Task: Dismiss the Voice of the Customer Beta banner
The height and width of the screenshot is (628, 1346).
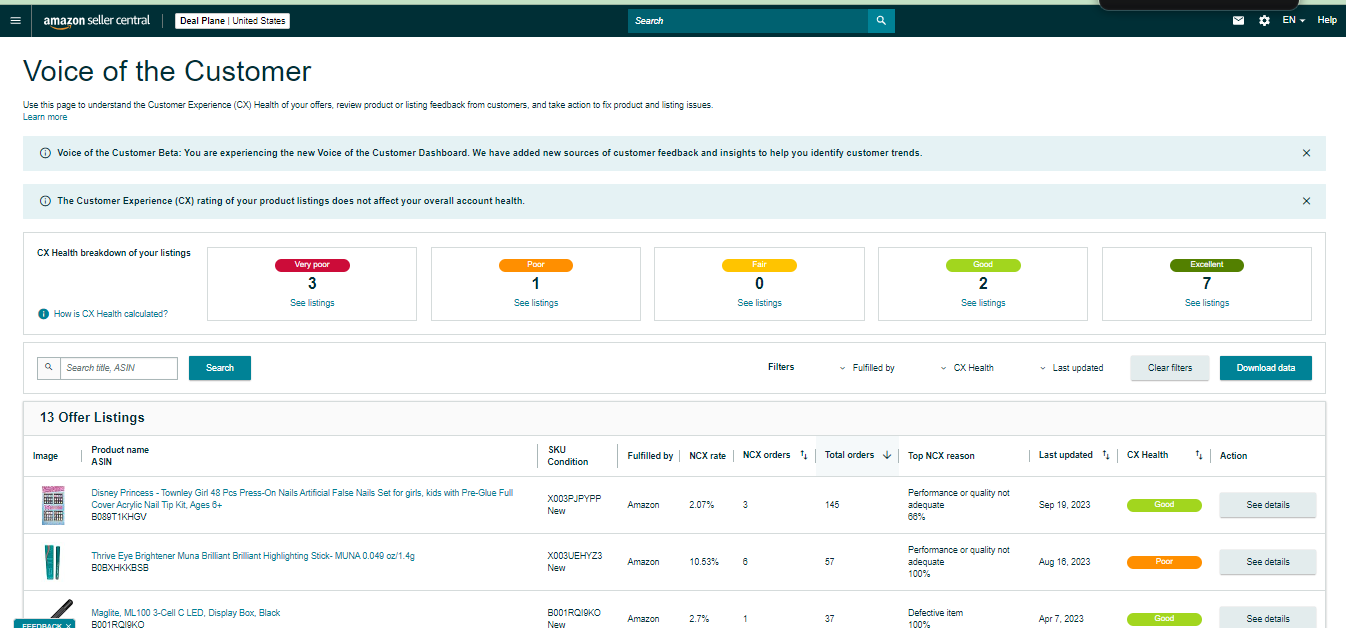Action: pos(1306,153)
